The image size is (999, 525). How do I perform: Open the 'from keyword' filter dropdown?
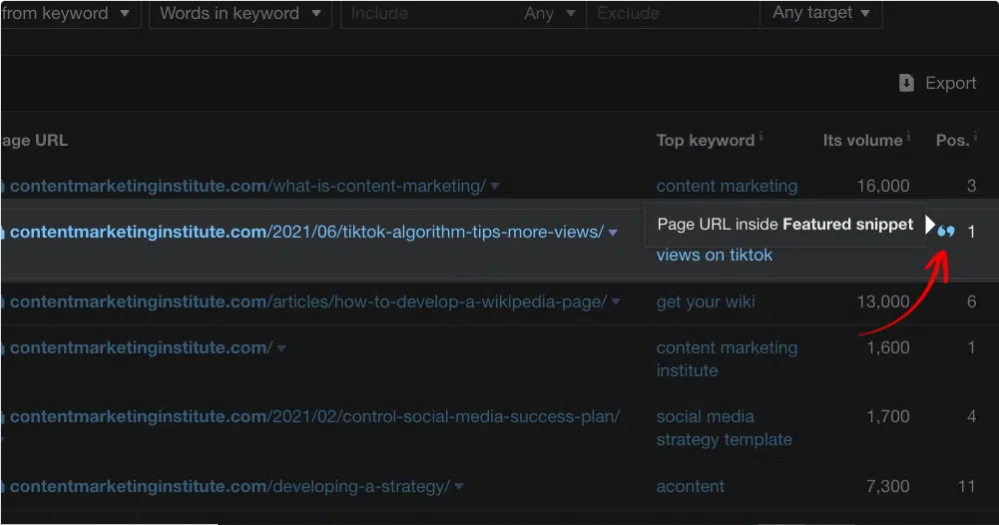click(70, 13)
